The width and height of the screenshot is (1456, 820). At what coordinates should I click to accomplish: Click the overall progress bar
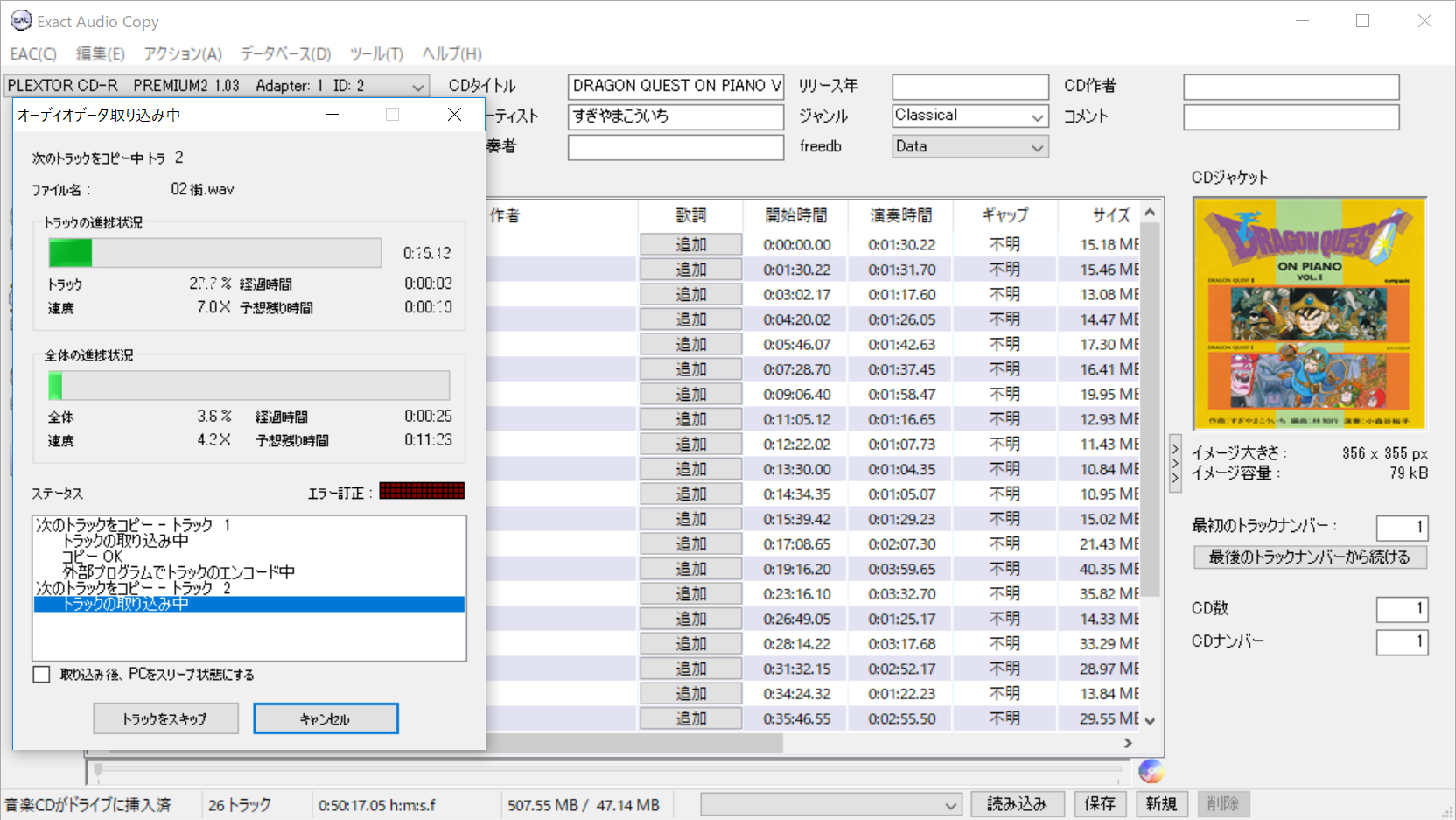[249, 385]
